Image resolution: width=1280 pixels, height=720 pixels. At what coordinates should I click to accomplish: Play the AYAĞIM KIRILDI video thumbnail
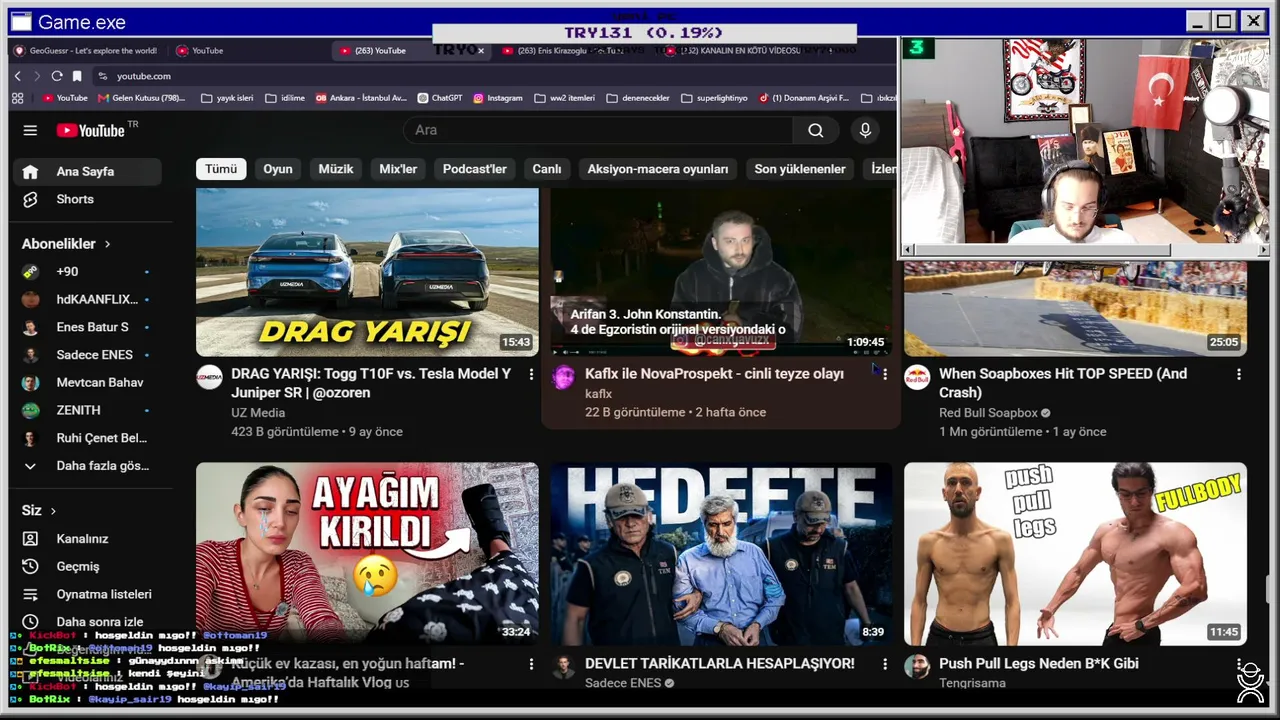pyautogui.click(x=367, y=553)
